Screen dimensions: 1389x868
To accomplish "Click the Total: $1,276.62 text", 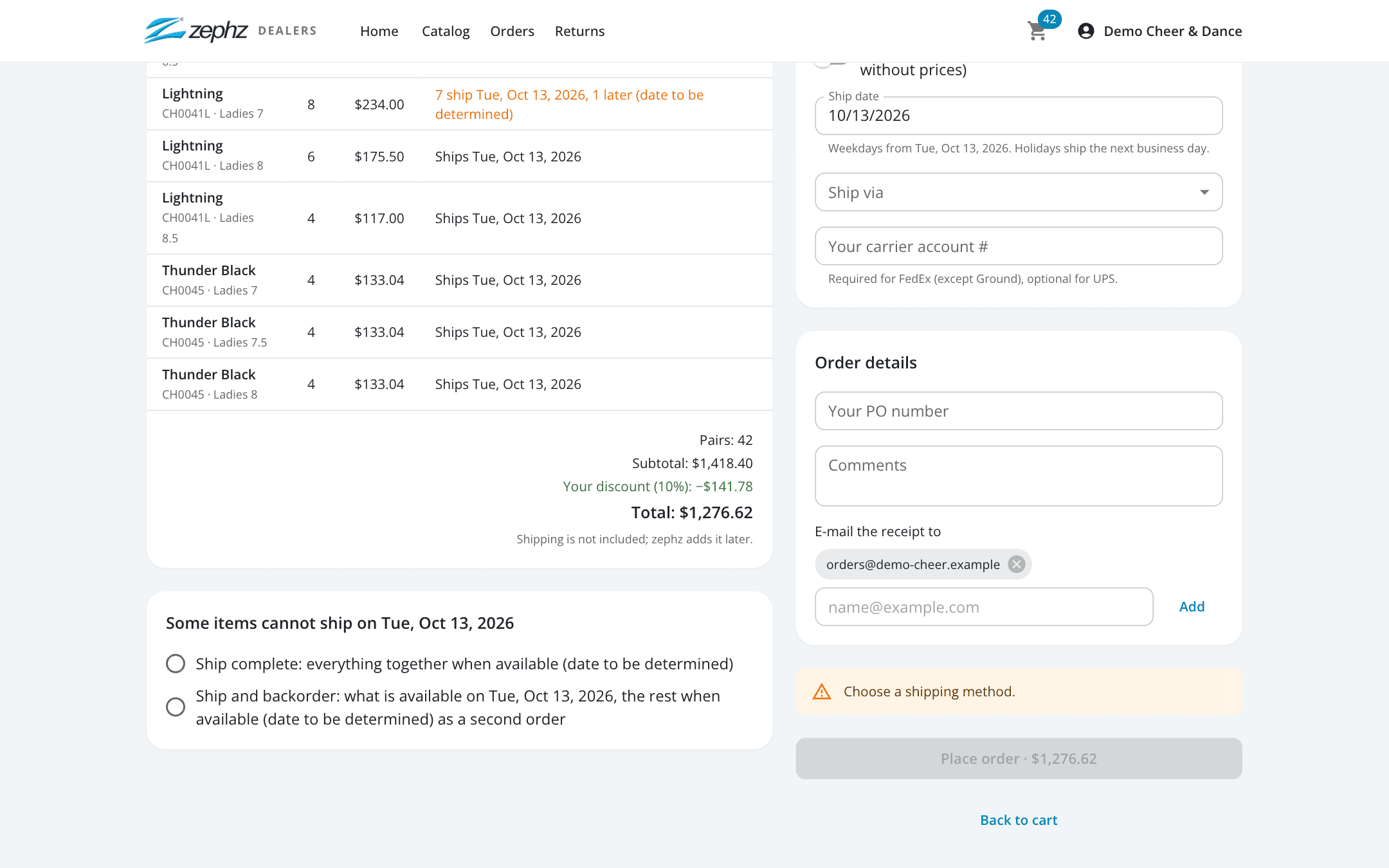I will point(692,512).
